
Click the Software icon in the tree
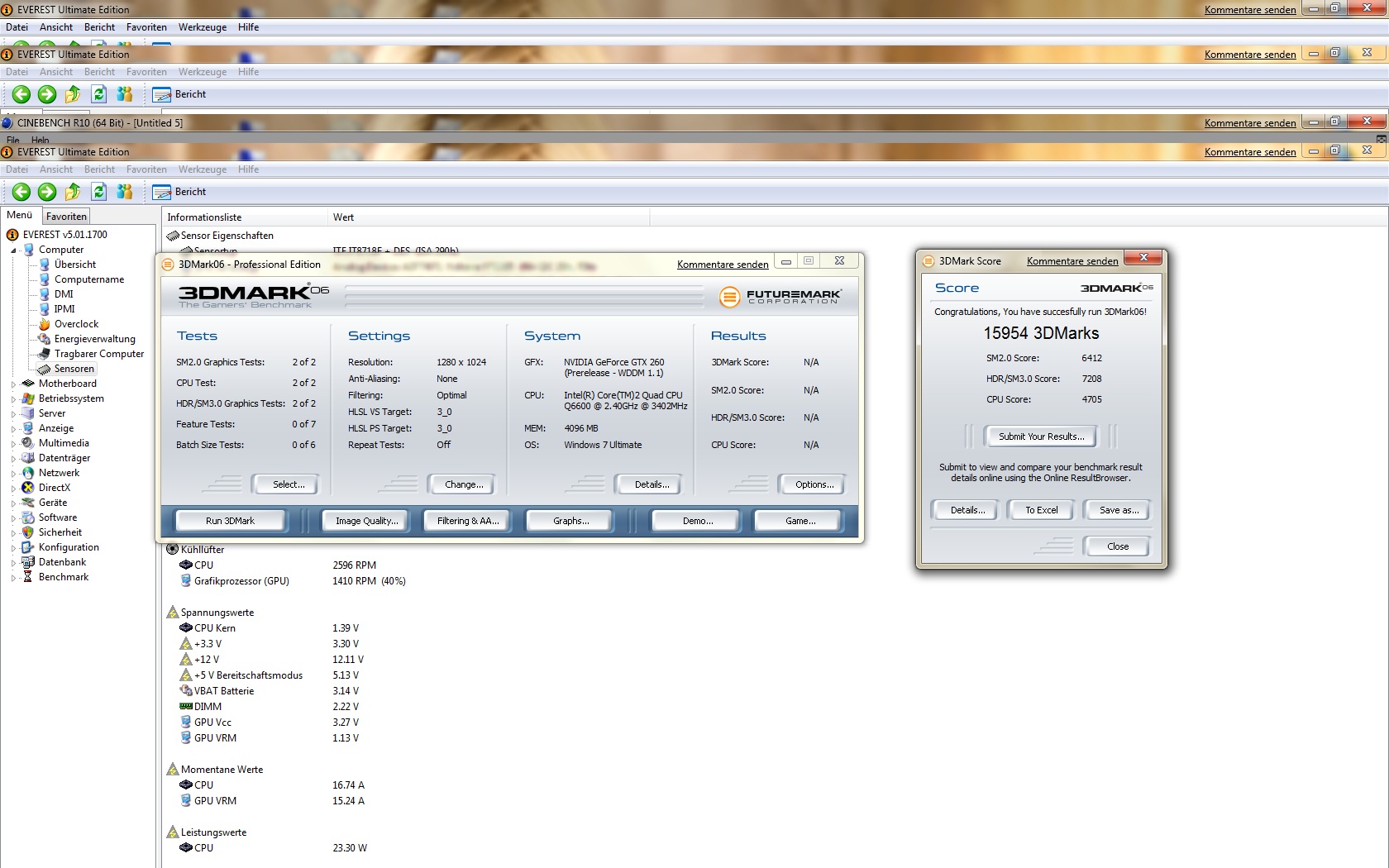[29, 517]
